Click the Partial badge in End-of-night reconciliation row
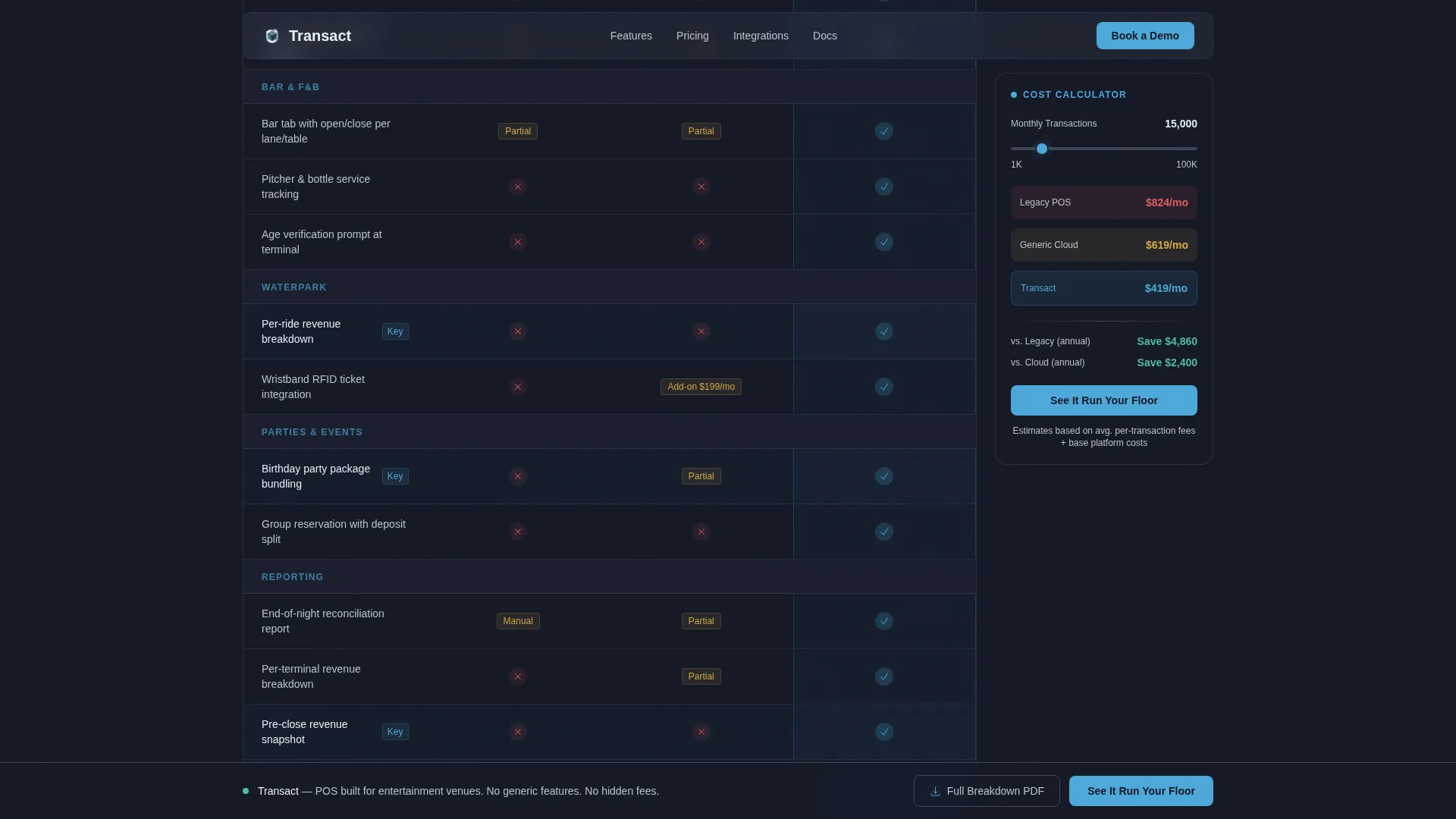1456x819 pixels. pos(701,621)
